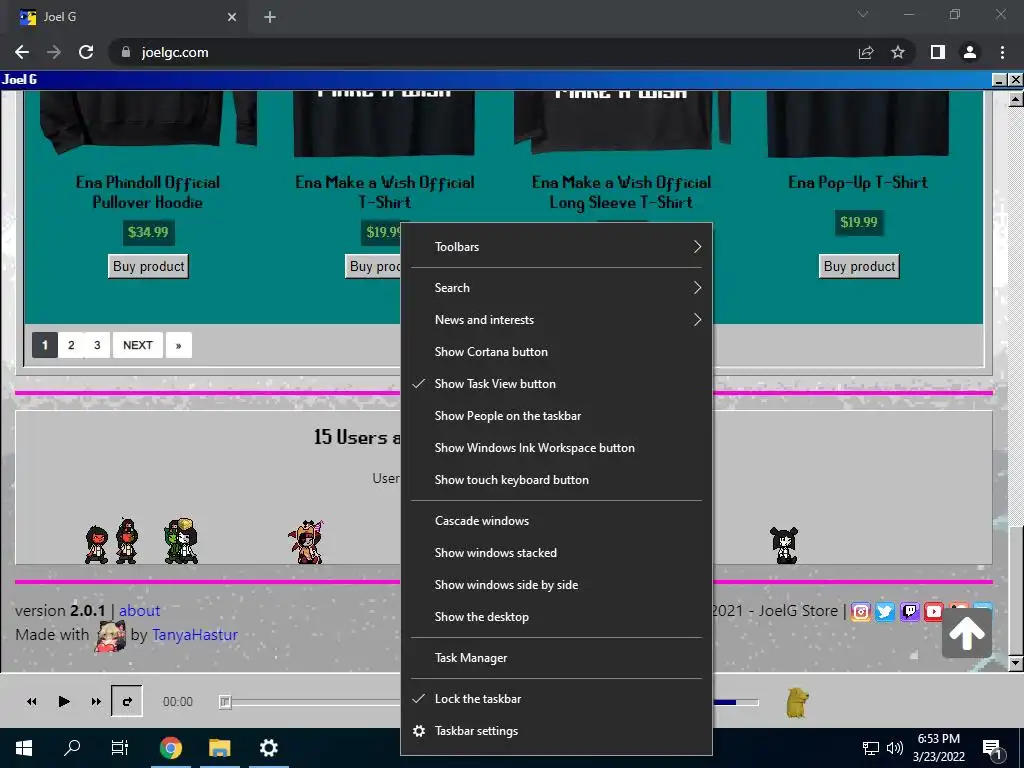This screenshot has width=1024, height=768.
Task: Close the Joel G browser tab
Action: point(232,17)
